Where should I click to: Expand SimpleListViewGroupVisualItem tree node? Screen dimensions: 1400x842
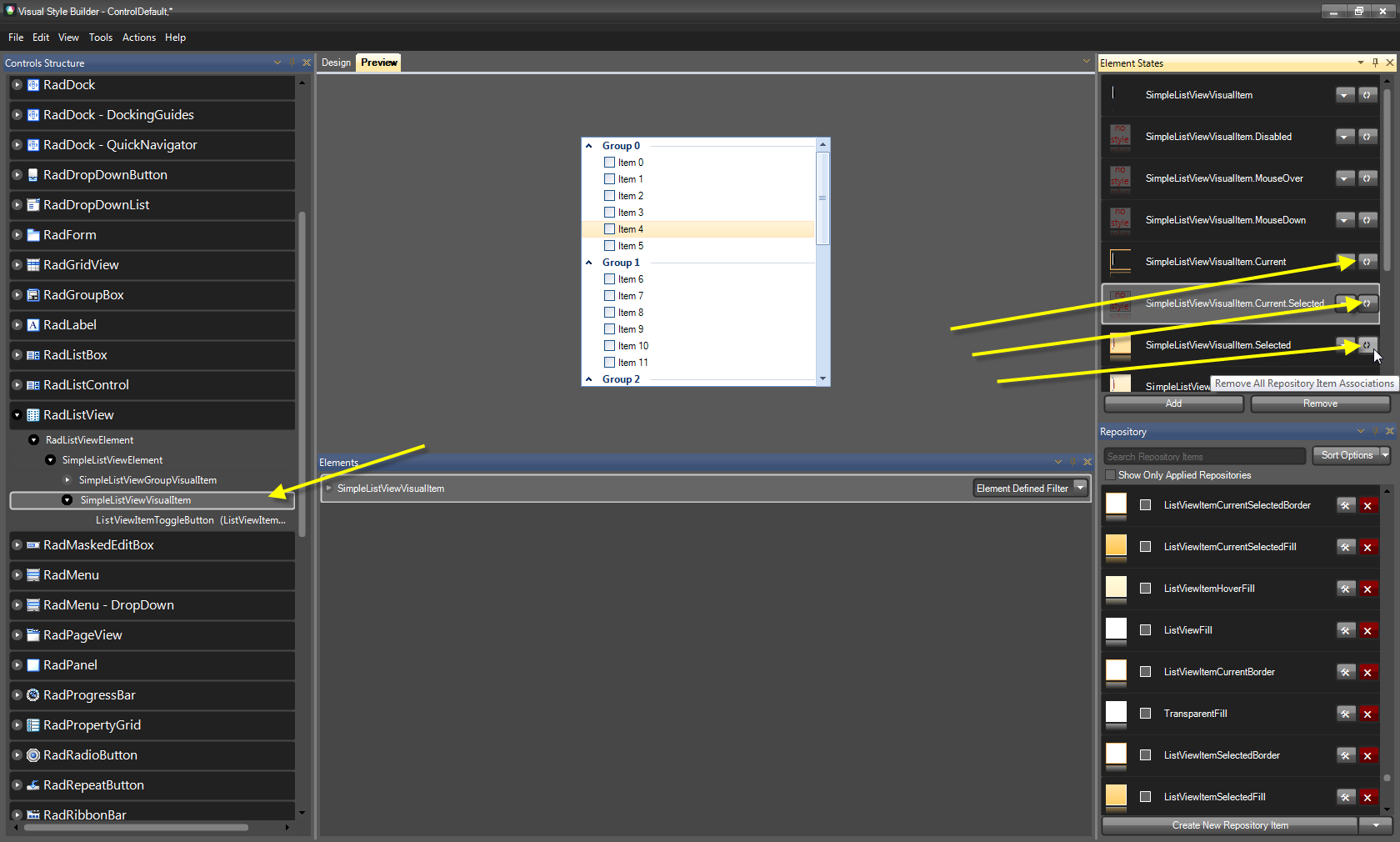pyautogui.click(x=67, y=480)
